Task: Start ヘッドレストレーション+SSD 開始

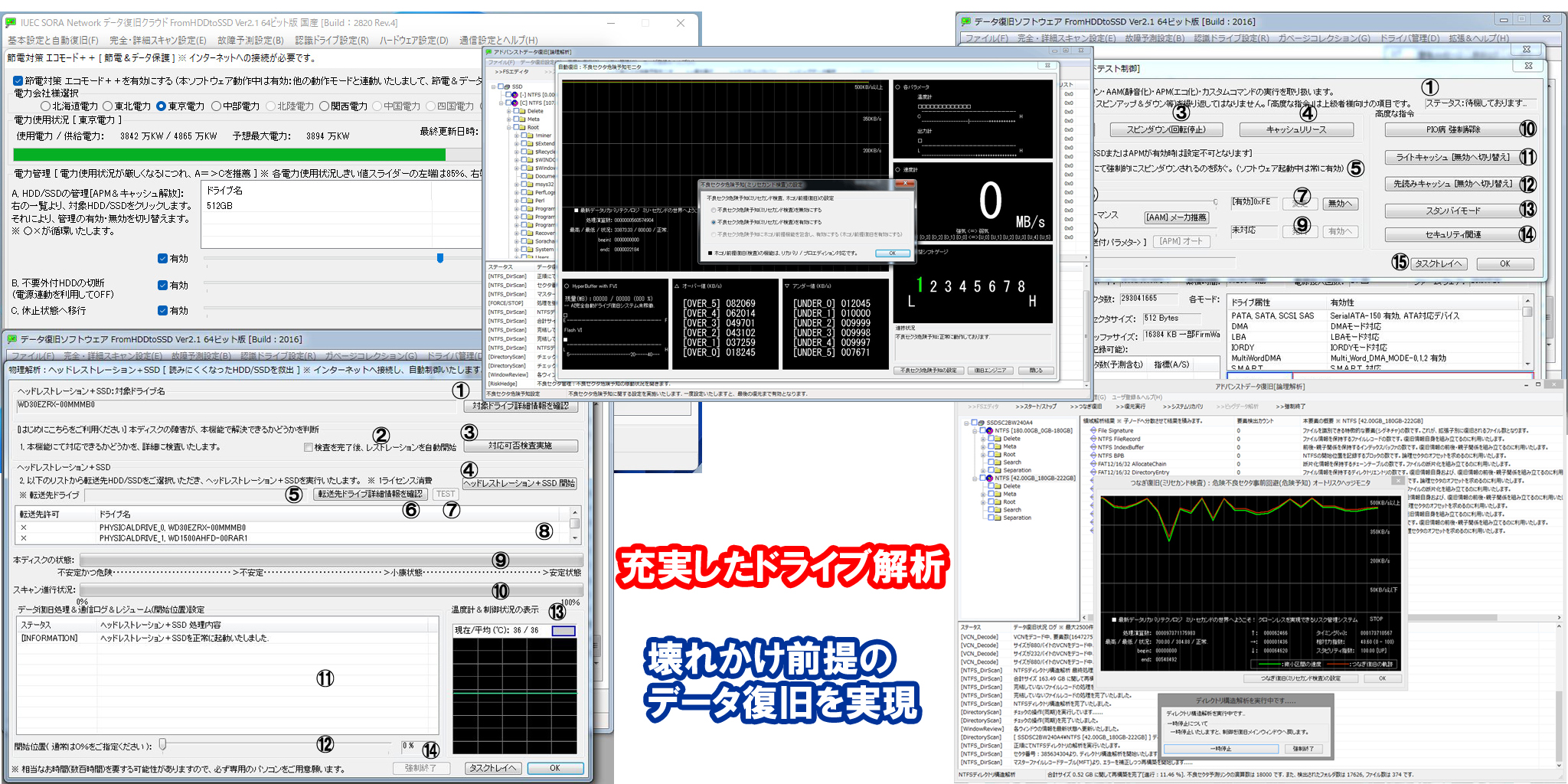Action: point(520,484)
